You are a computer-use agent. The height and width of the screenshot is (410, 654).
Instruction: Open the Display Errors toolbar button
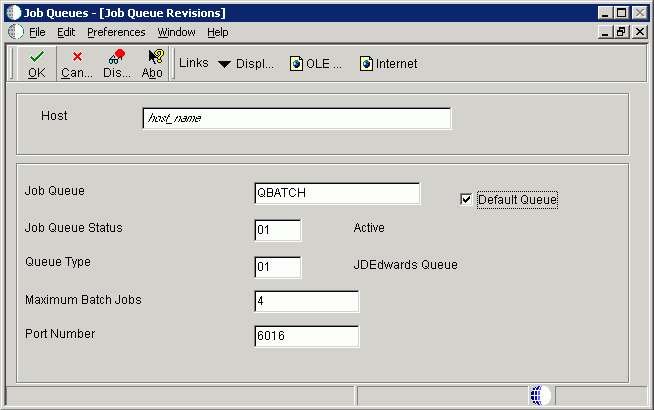[x=117, y=64]
